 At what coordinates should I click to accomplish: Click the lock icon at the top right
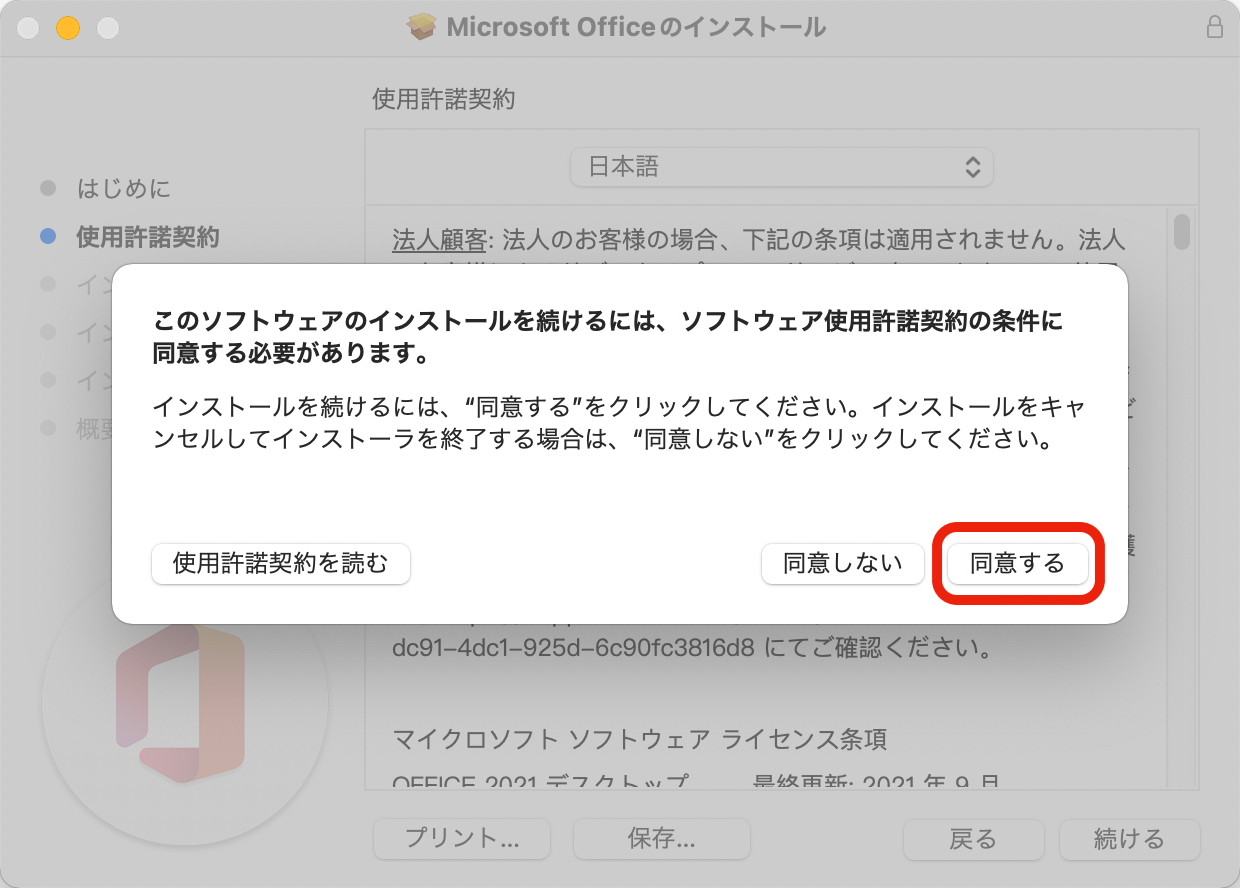(x=1215, y=27)
